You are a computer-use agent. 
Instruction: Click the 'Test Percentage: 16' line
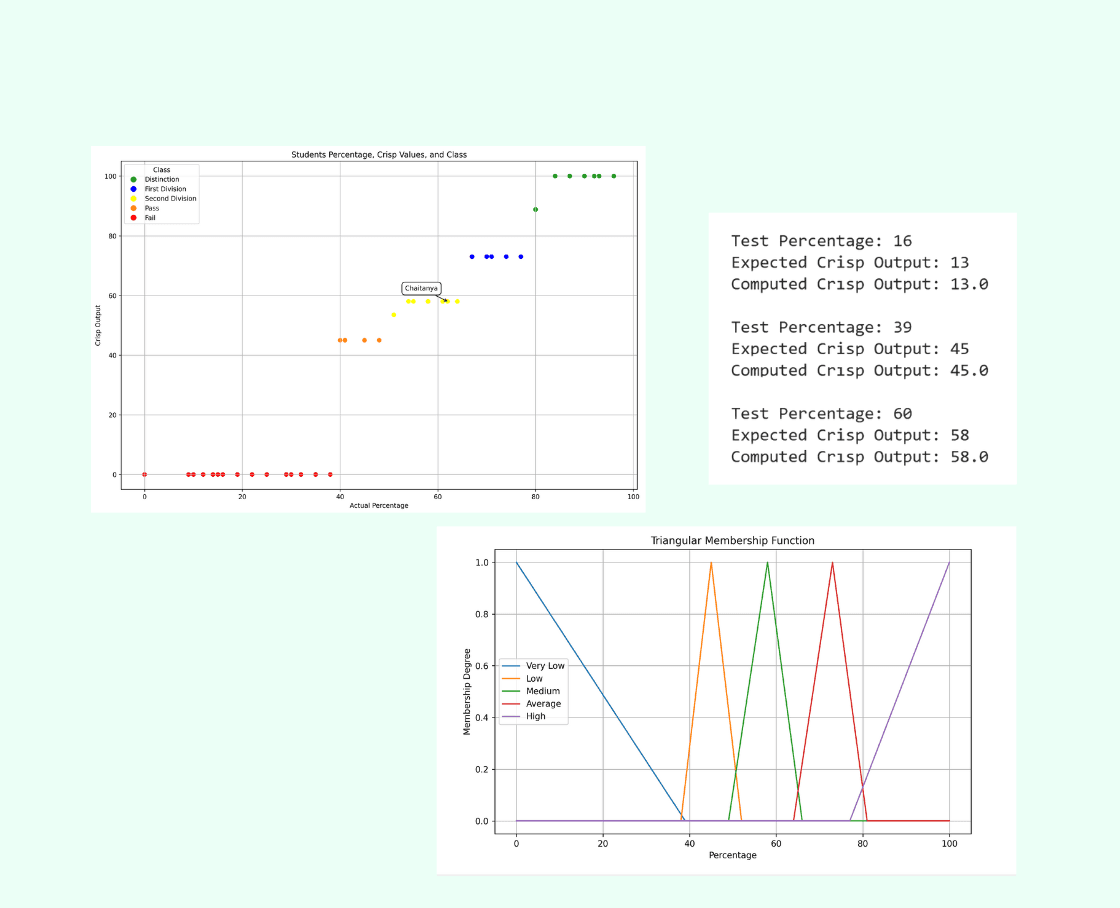coord(821,241)
